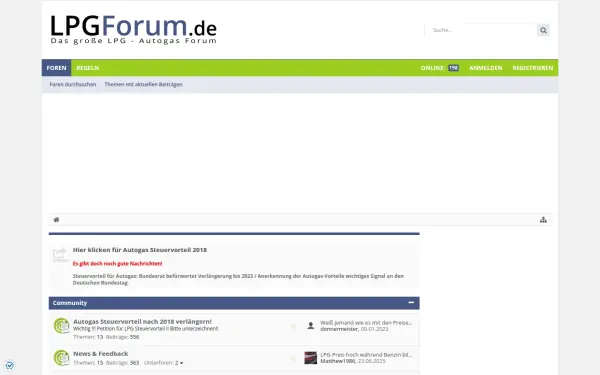
Task: Open donnerrwister user profile
Action: click(x=339, y=329)
